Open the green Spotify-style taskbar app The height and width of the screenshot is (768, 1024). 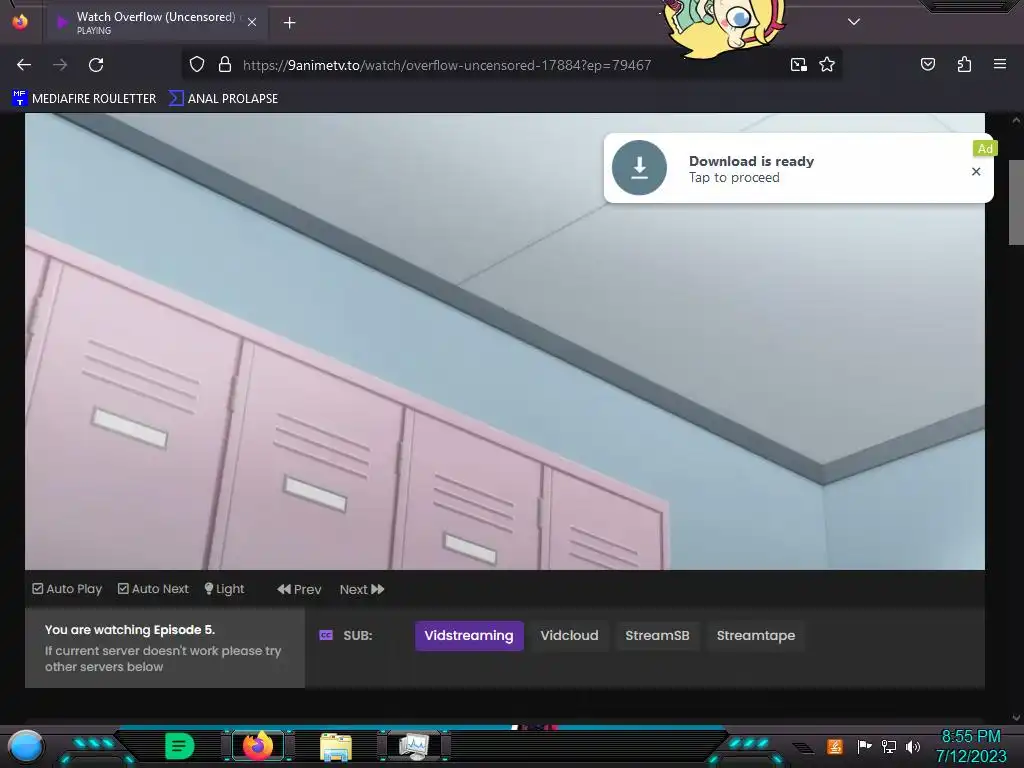tap(180, 746)
